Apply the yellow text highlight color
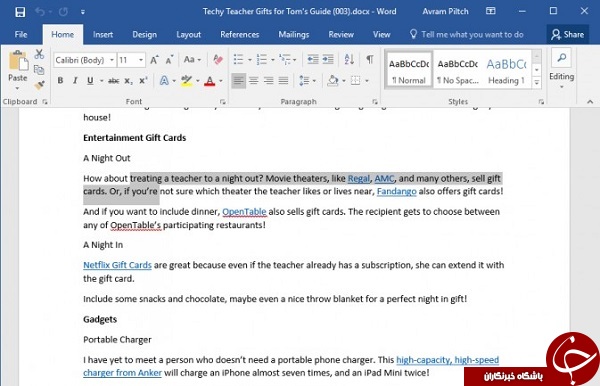The width and height of the screenshot is (600, 386). click(x=187, y=81)
